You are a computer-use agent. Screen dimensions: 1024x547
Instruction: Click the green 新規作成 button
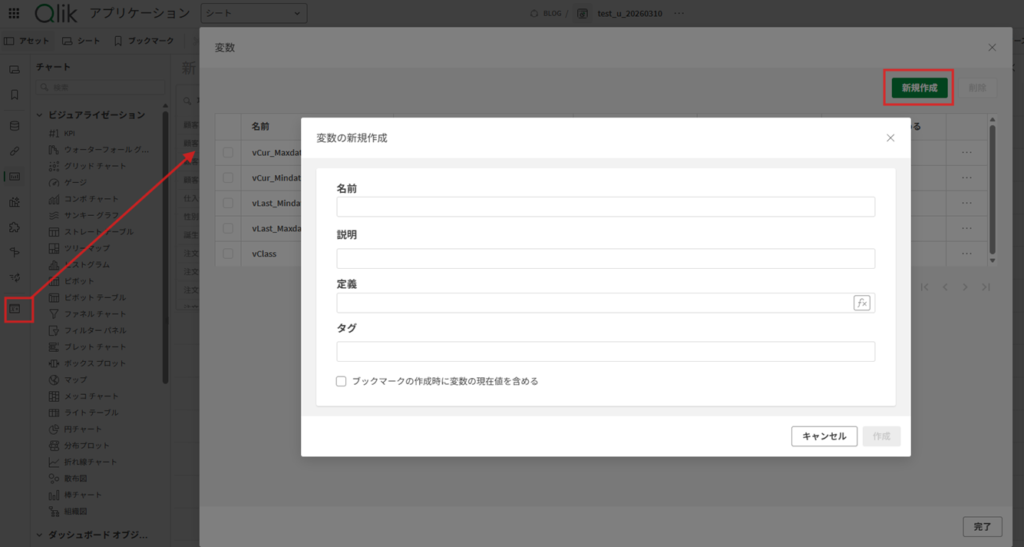[x=919, y=88]
